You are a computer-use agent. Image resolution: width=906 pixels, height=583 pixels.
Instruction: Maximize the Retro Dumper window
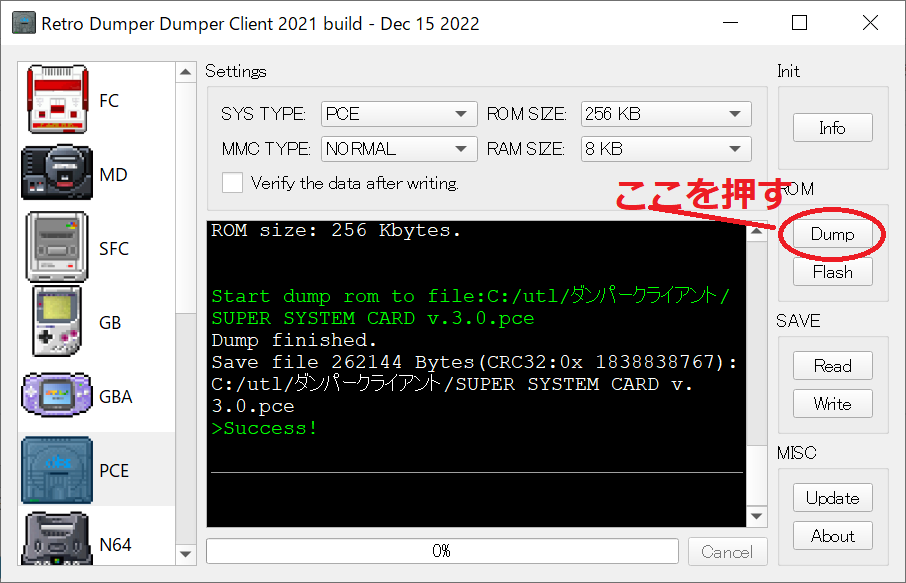point(799,23)
